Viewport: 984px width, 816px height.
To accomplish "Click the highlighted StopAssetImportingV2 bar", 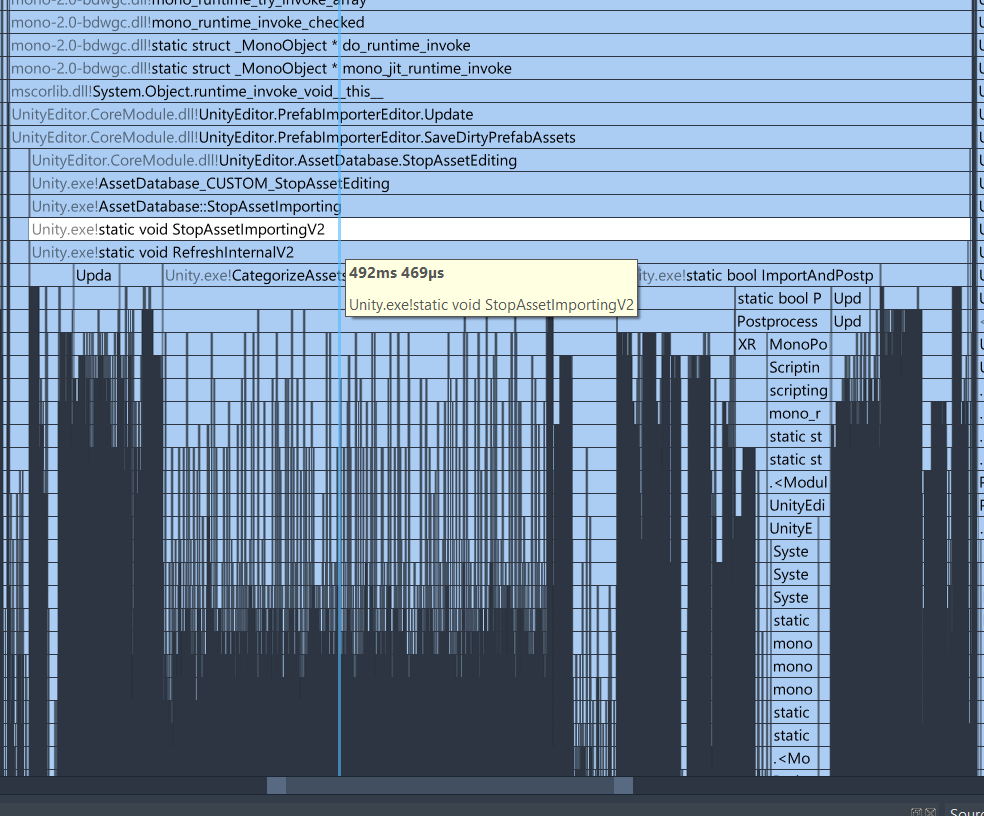I will pyautogui.click(x=500, y=230).
